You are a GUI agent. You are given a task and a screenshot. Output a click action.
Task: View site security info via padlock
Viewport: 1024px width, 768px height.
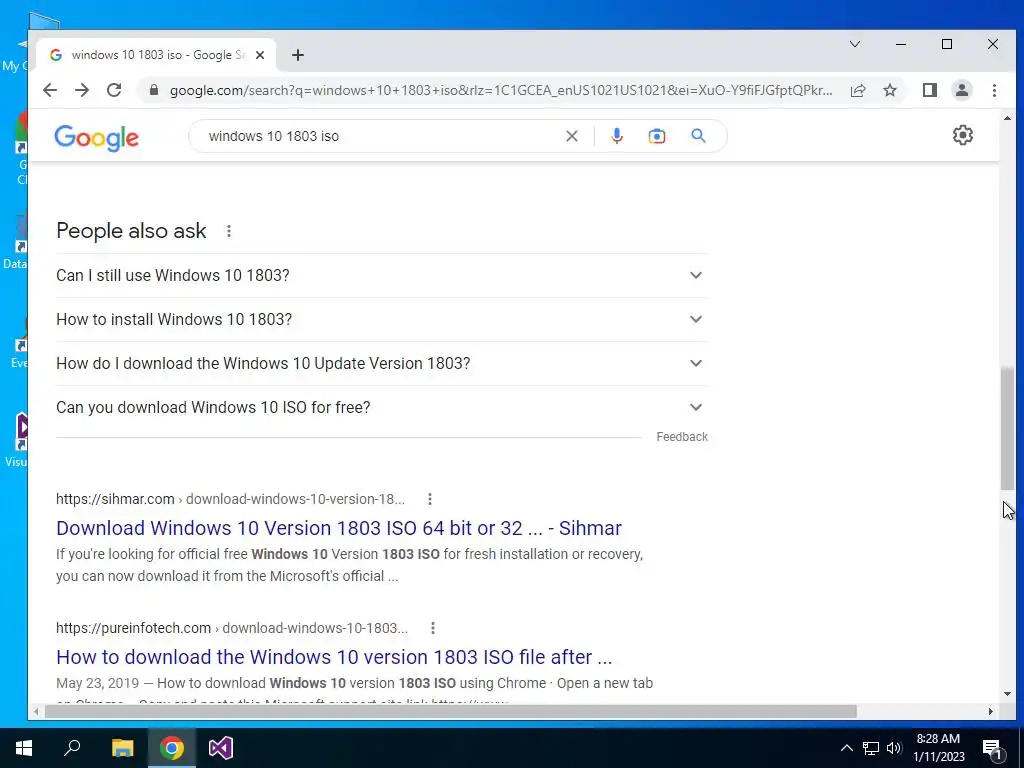(154, 90)
